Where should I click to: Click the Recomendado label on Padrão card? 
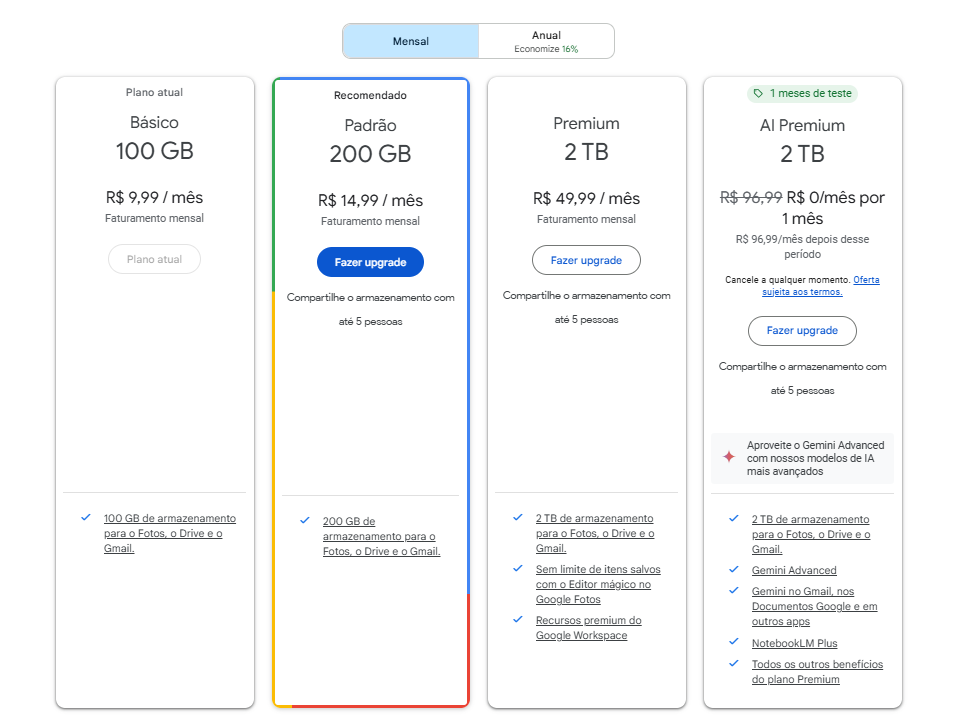[370, 95]
